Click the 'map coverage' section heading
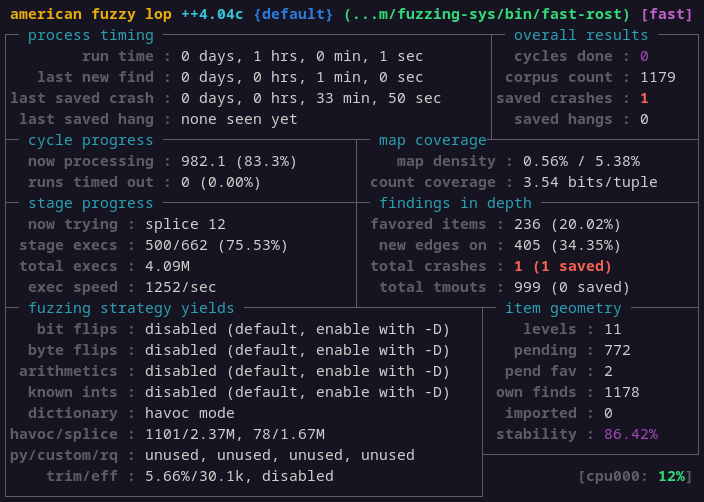 (x=433, y=140)
